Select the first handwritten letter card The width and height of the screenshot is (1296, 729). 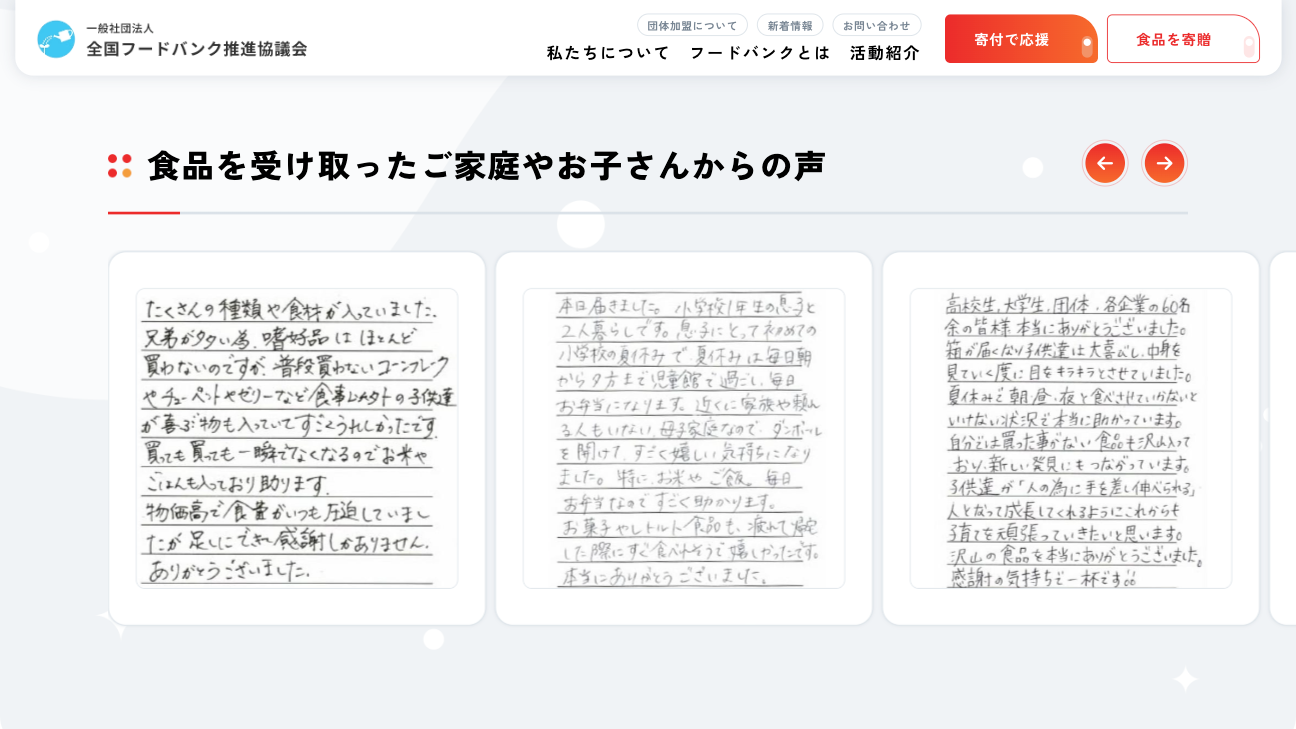[296, 435]
